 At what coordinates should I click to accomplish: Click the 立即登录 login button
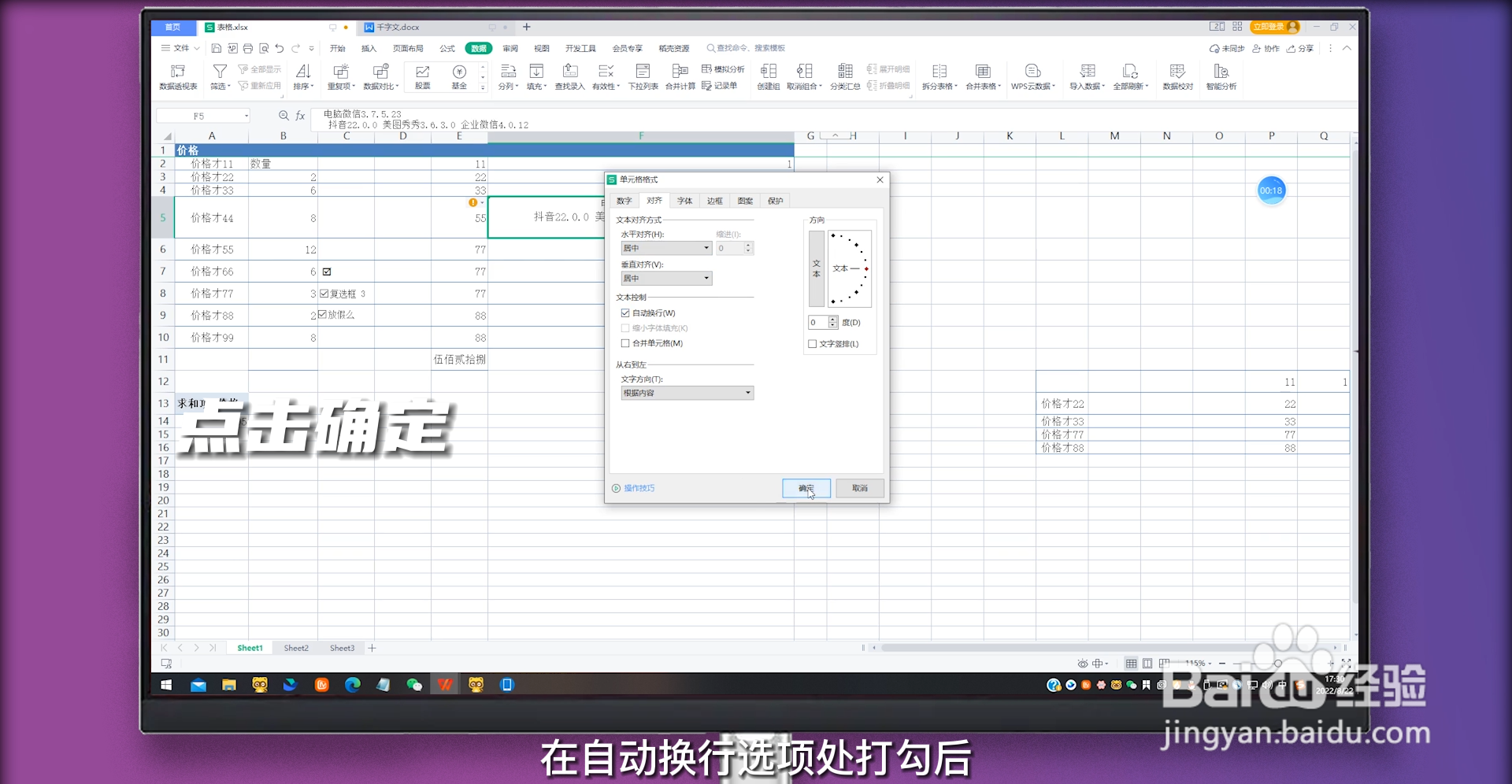click(1274, 27)
